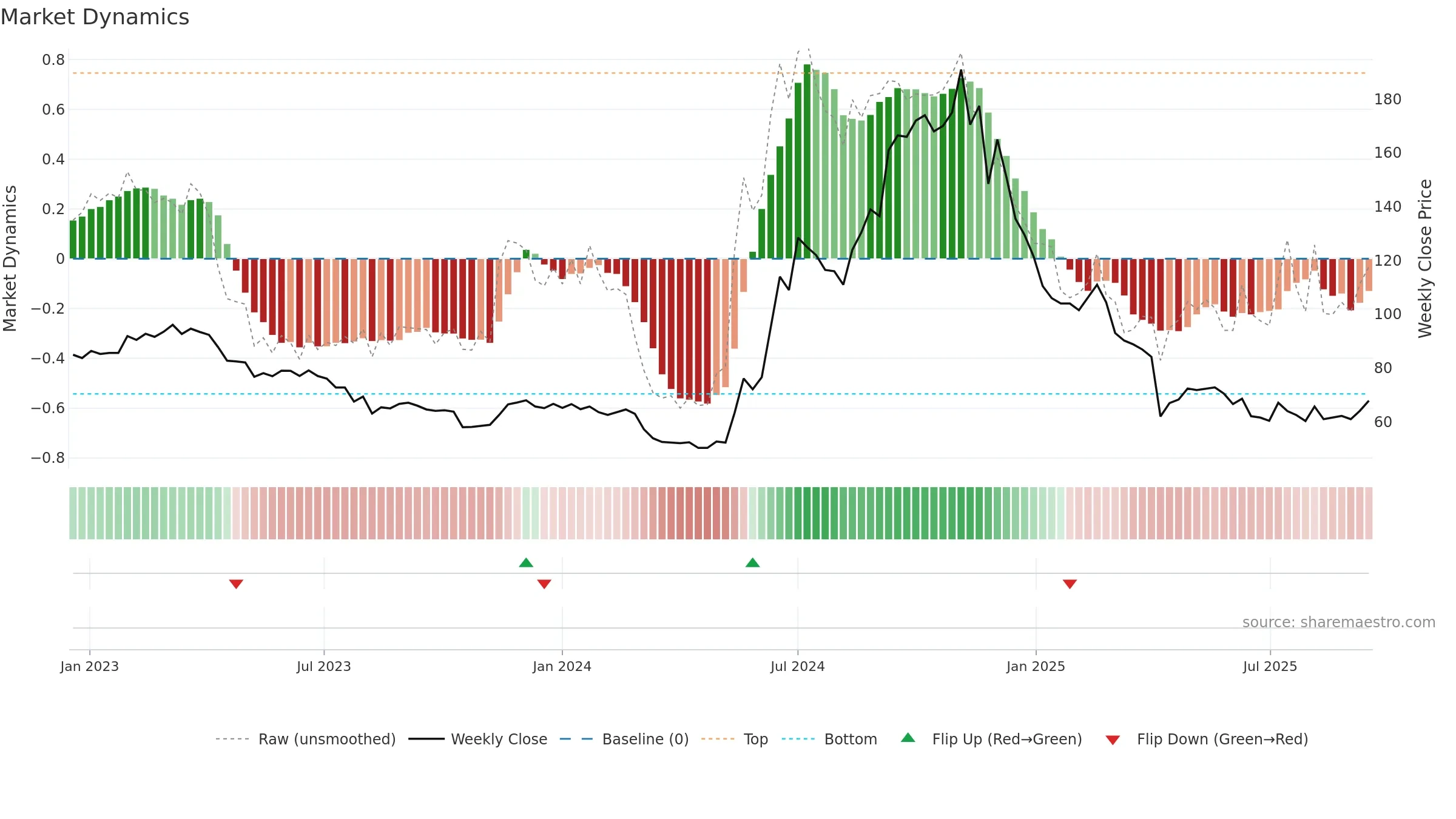1456x819 pixels.
Task: Click the Jul 2023 x-axis label
Action: point(324,666)
